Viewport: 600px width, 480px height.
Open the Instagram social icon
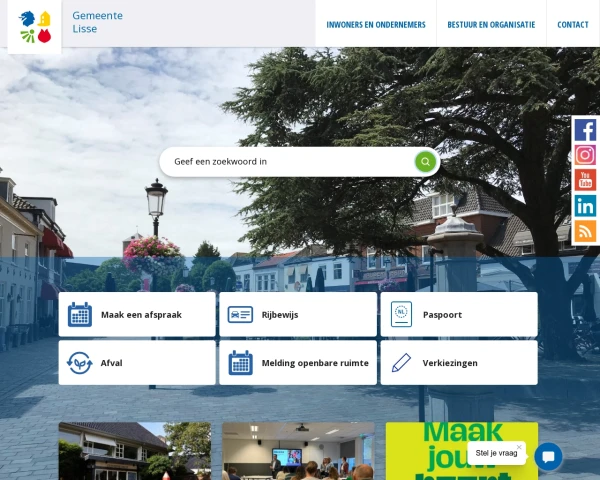point(585,155)
